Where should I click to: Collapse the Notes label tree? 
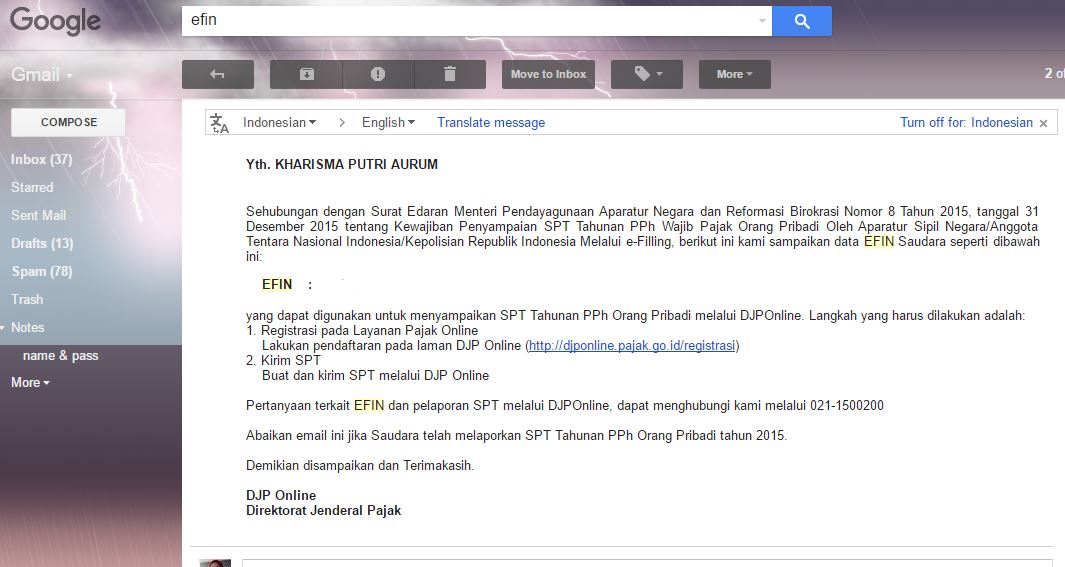pyautogui.click(x=3, y=327)
